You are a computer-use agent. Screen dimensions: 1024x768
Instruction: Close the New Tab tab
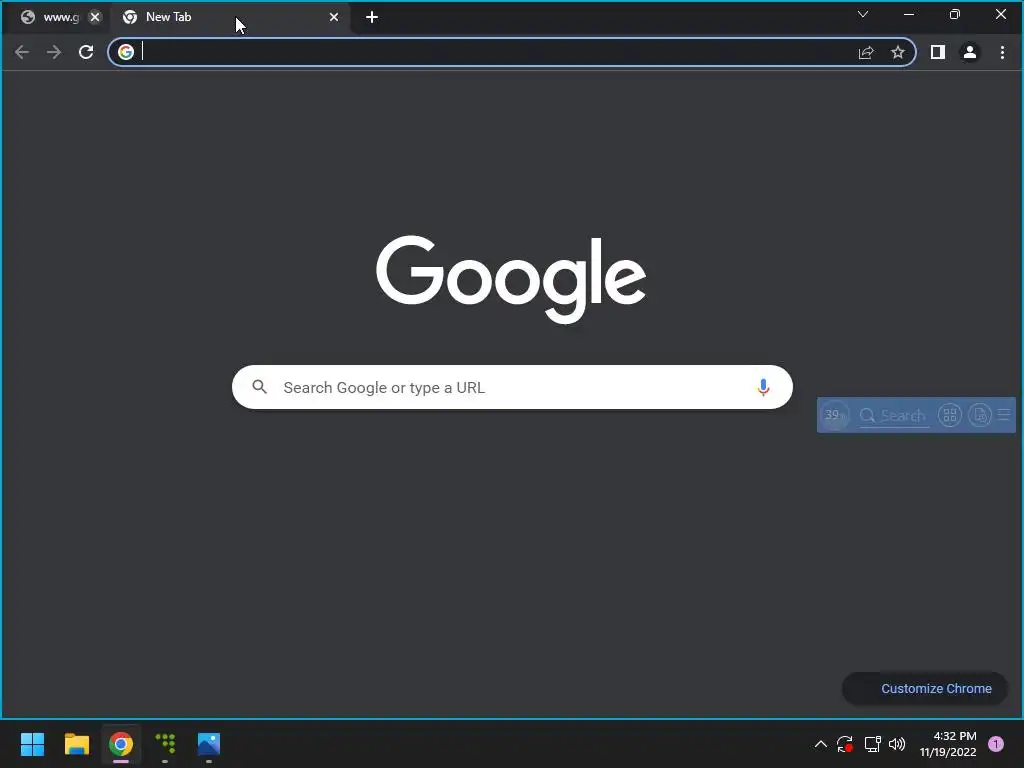pos(334,17)
